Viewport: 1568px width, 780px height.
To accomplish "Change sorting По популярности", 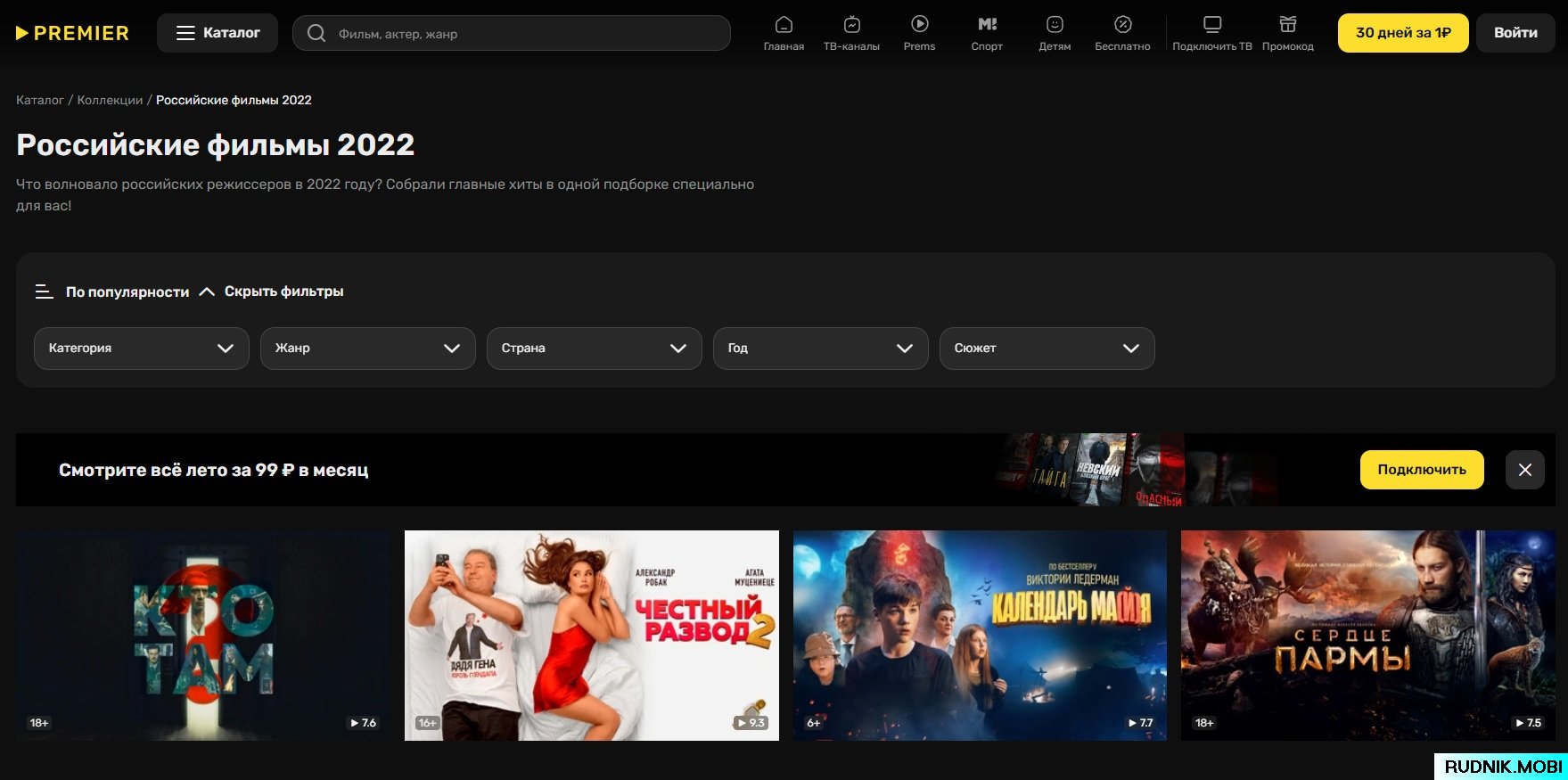I will [x=127, y=291].
